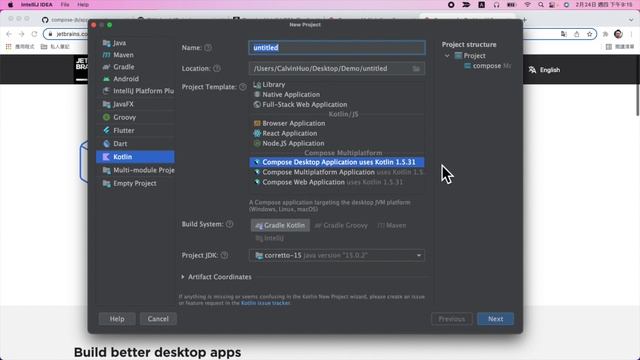Bookmark page with browser star icon

[589, 34]
